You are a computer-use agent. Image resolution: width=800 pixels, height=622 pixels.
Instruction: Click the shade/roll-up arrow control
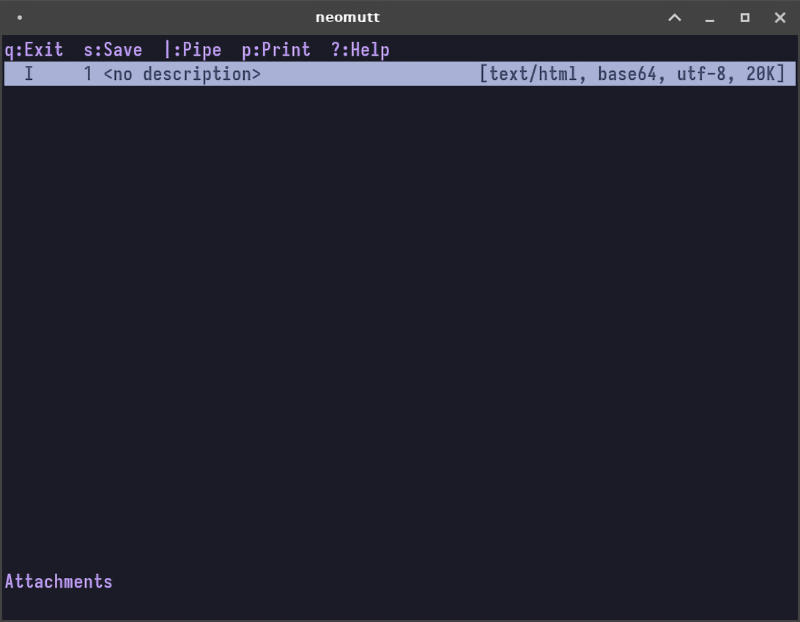click(x=674, y=17)
